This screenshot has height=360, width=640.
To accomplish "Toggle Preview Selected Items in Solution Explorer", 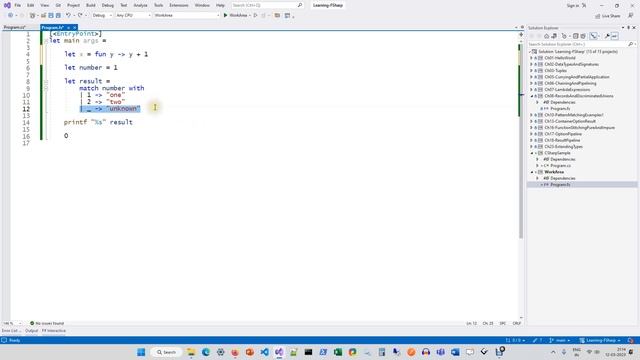I will [x=614, y=36].
